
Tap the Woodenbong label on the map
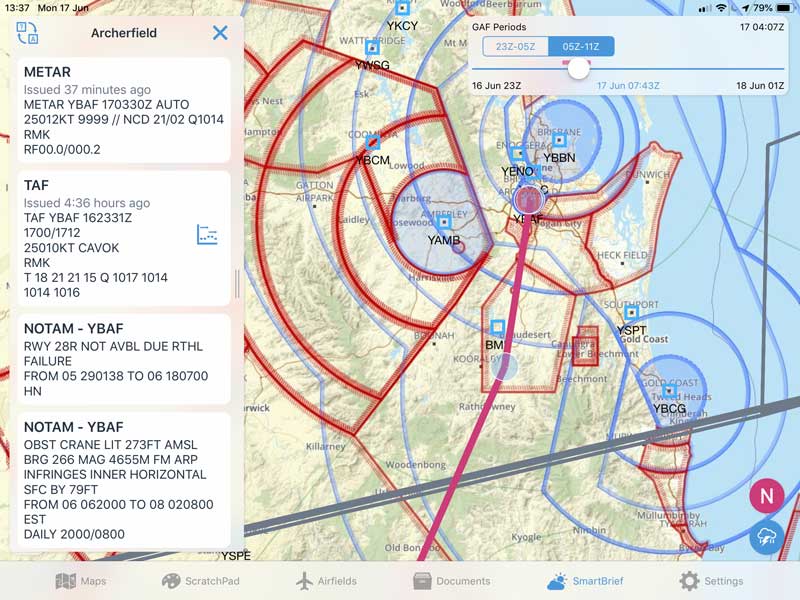(x=416, y=465)
